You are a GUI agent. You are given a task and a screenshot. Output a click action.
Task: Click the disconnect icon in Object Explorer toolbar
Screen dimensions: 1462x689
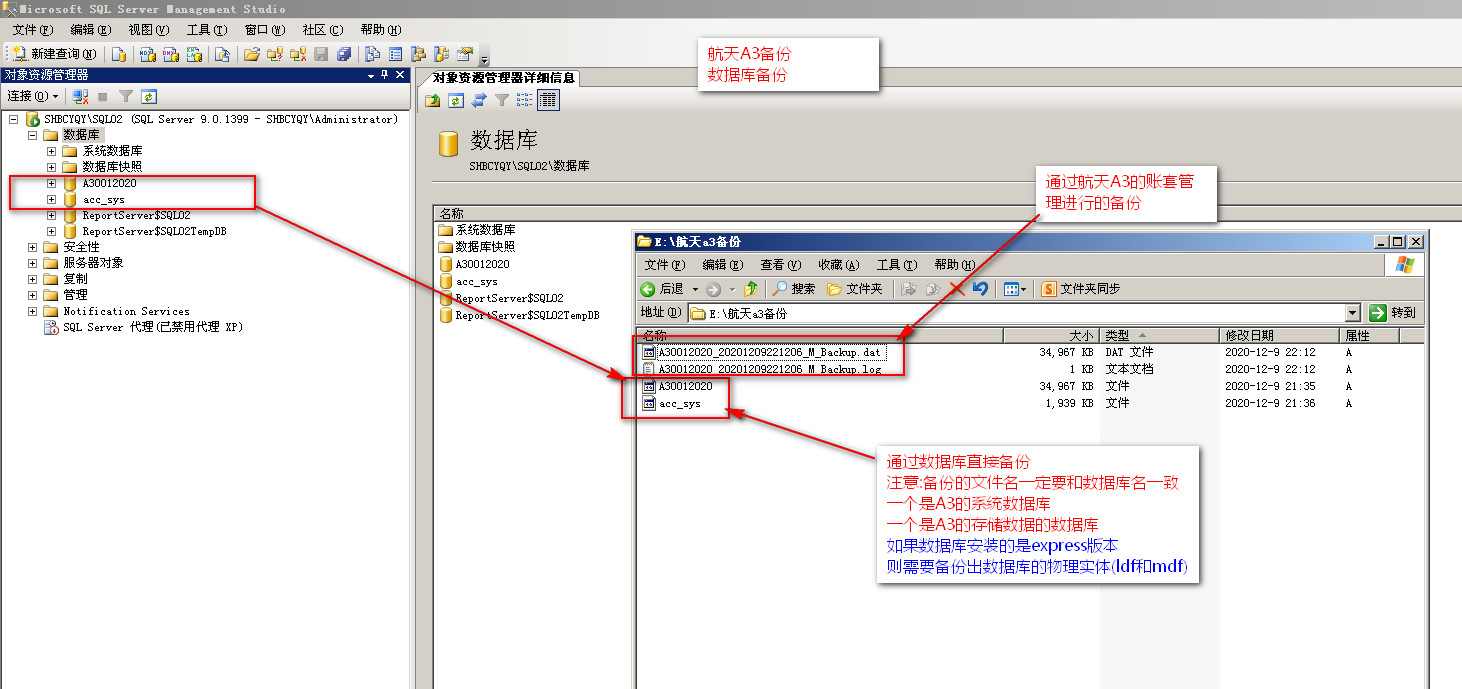[81, 96]
